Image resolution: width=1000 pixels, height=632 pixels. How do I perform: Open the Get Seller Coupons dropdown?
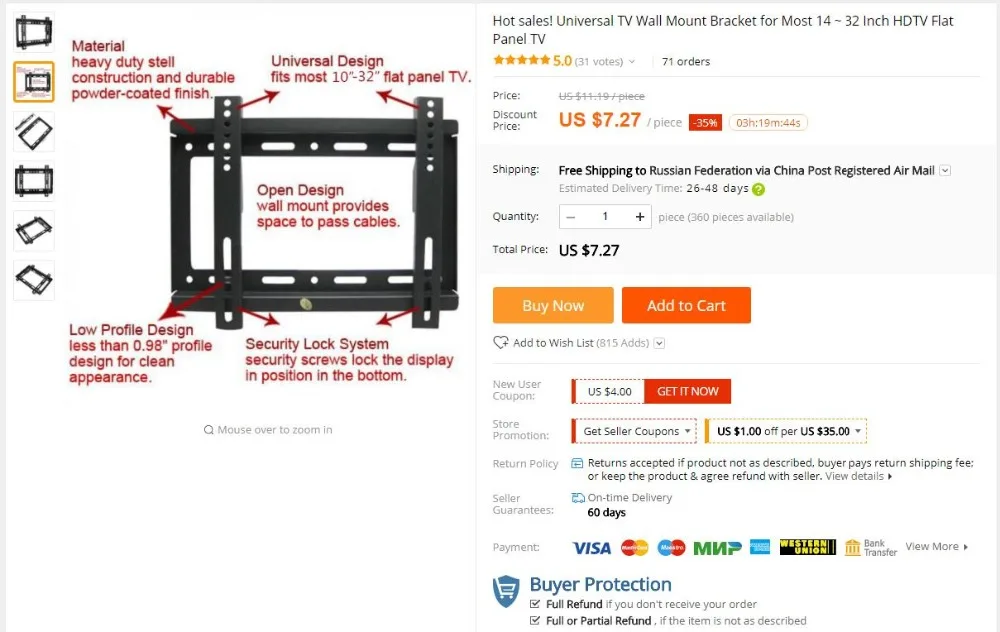click(635, 431)
